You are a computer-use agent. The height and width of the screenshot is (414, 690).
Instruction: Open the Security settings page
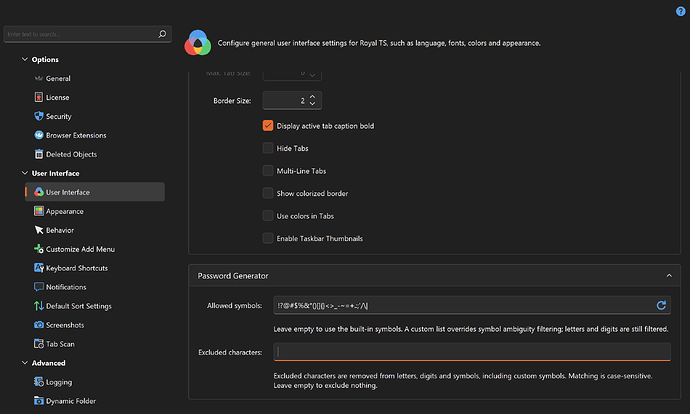tap(59, 116)
